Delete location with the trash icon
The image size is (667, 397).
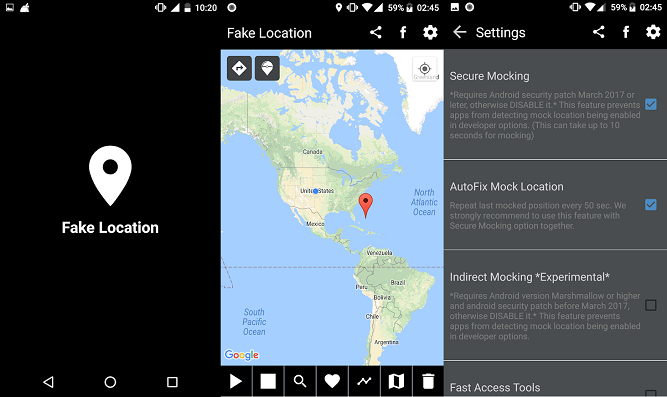click(x=428, y=381)
